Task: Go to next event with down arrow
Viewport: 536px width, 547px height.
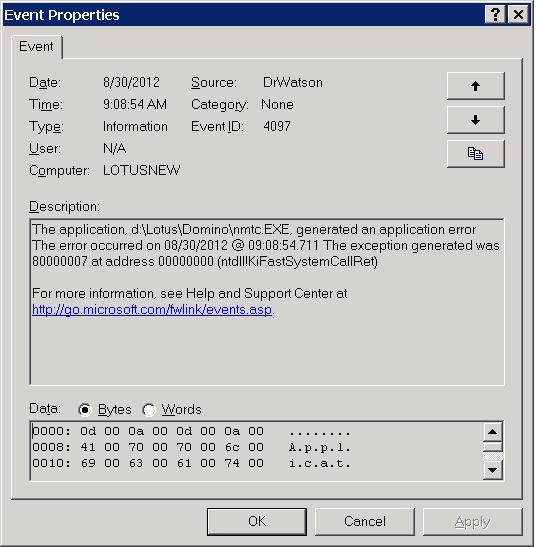Action: (x=476, y=120)
